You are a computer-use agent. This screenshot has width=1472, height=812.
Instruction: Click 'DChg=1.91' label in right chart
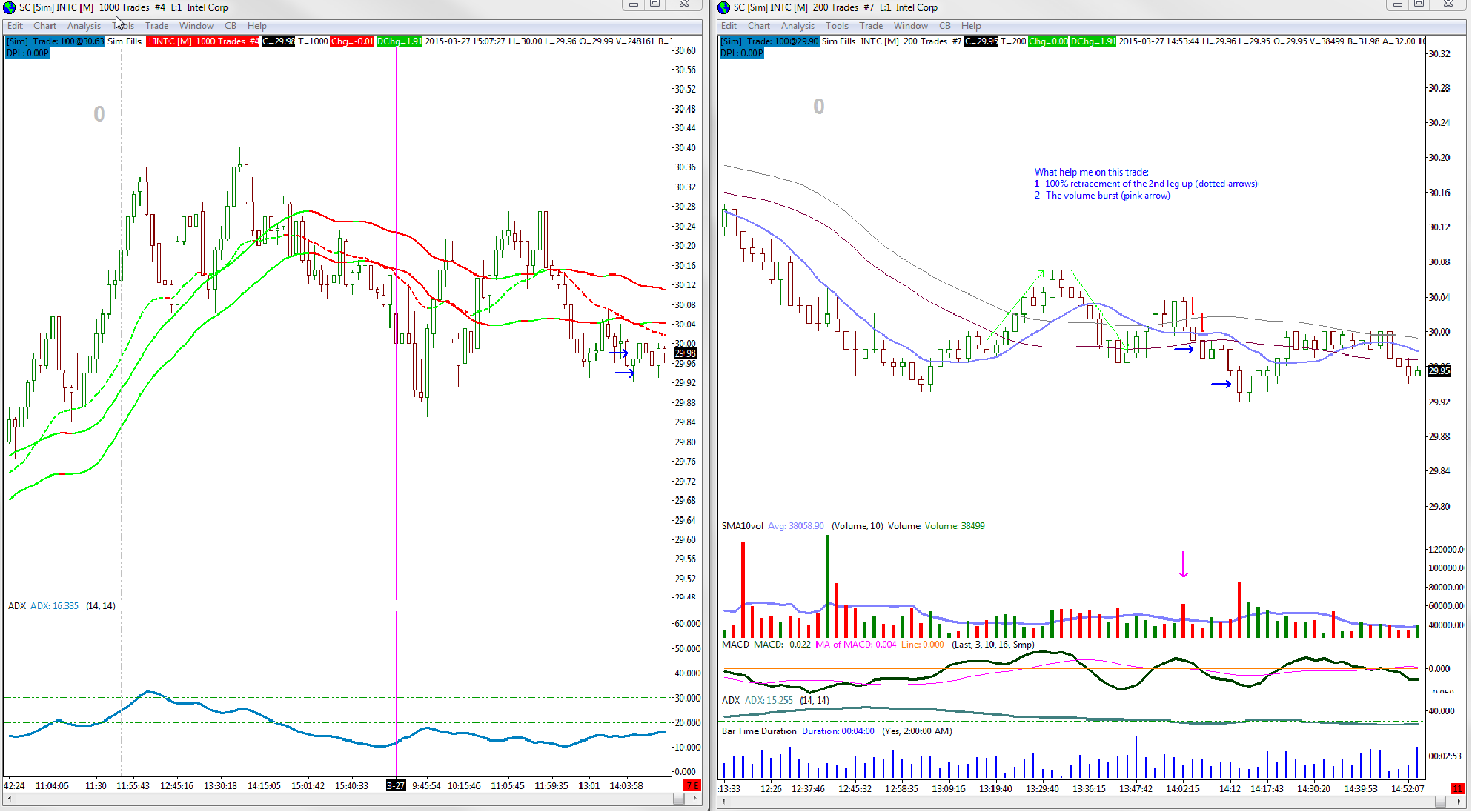click(x=1093, y=41)
